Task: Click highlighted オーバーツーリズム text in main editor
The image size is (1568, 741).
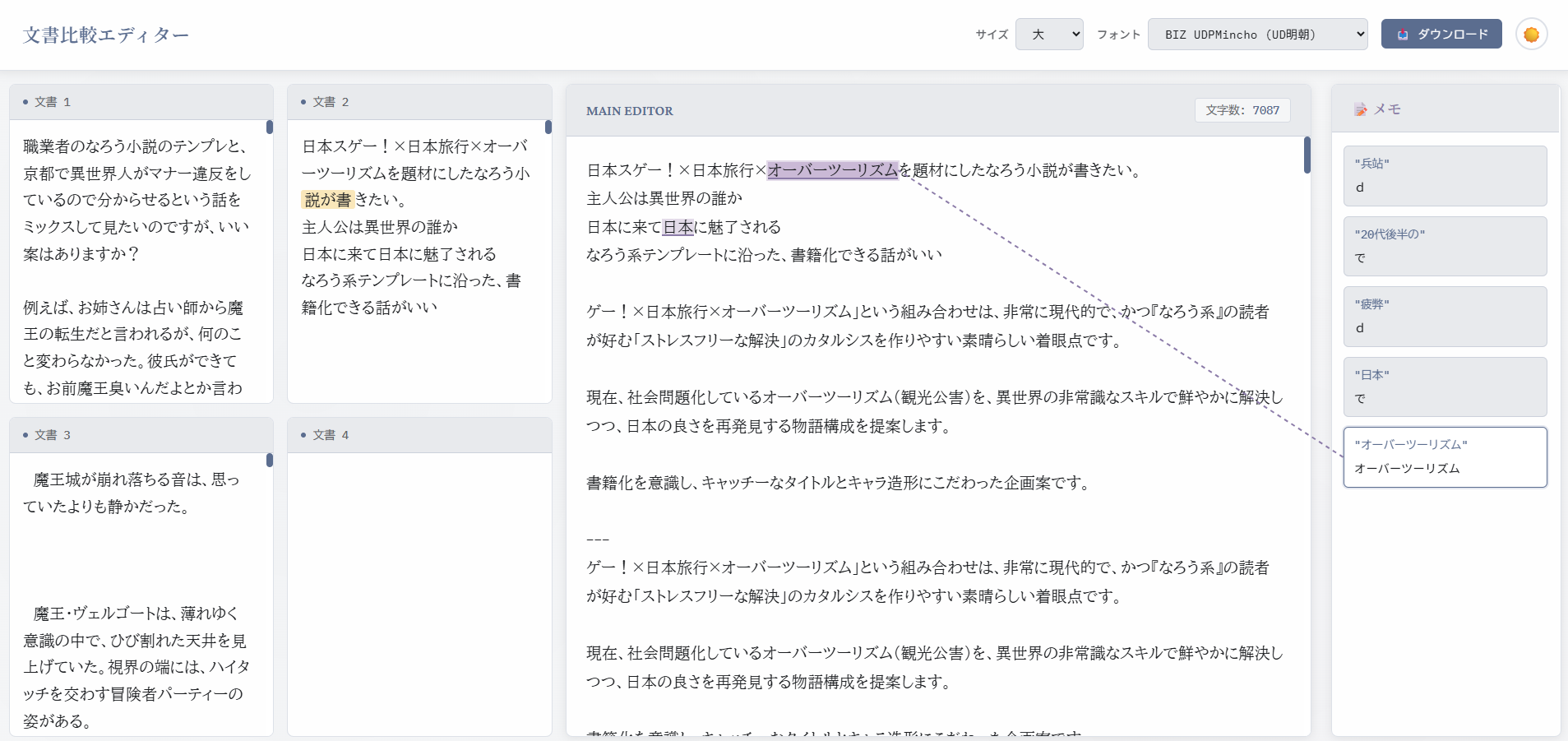Action: pos(832,170)
